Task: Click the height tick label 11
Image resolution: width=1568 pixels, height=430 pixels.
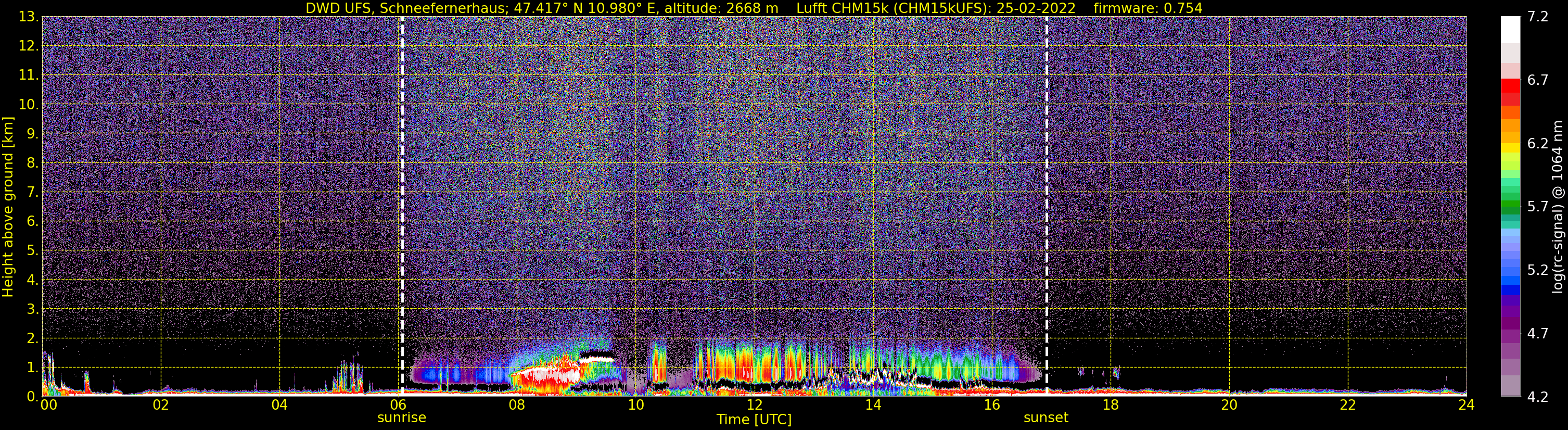Action: click(29, 75)
